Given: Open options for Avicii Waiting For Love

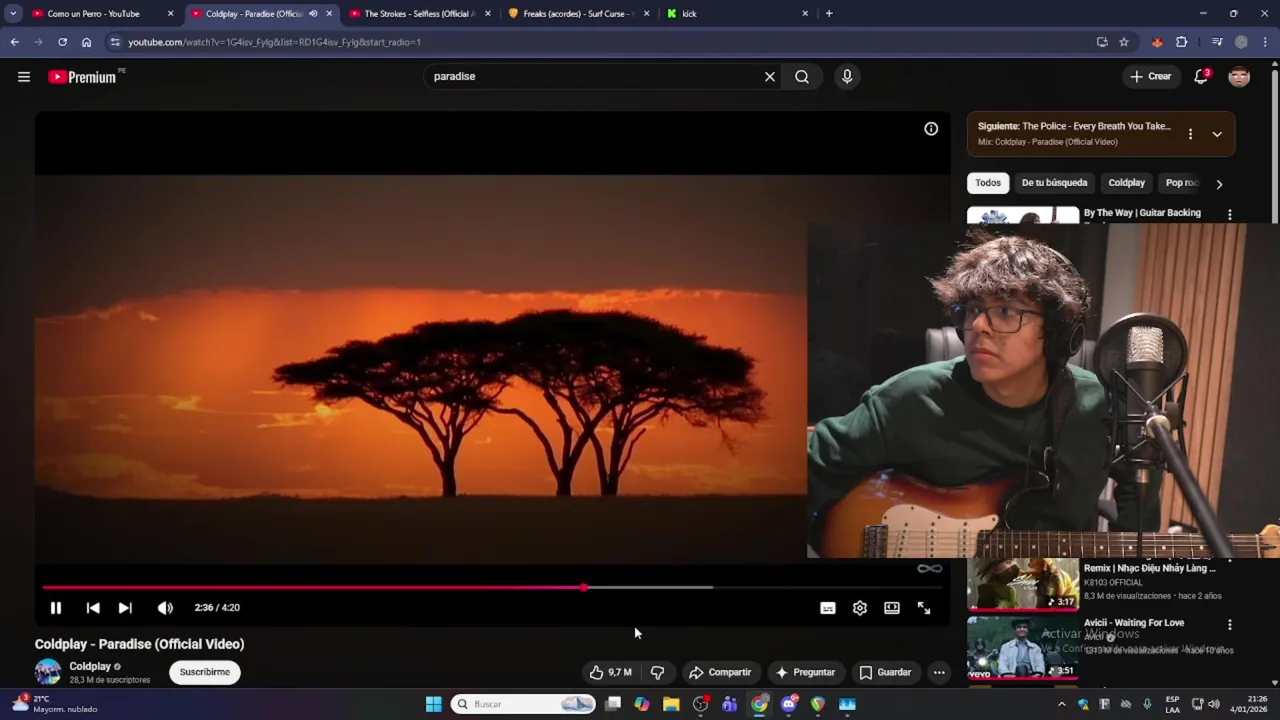Looking at the screenshot, I should tap(1230, 625).
